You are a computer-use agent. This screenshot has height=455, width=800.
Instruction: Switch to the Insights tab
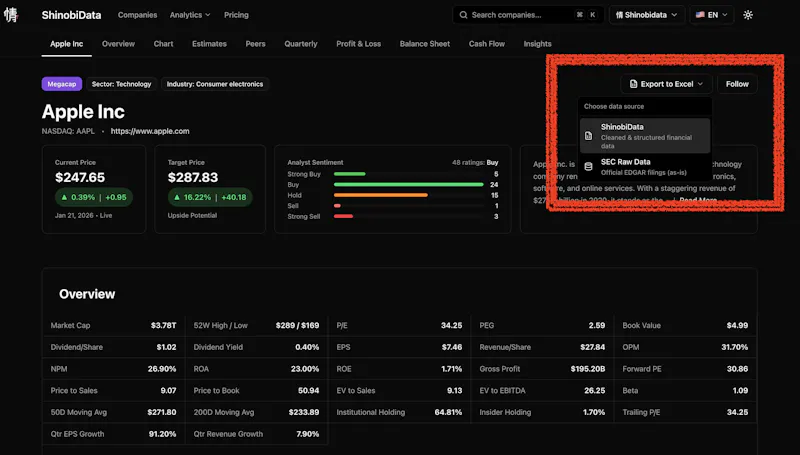point(537,44)
